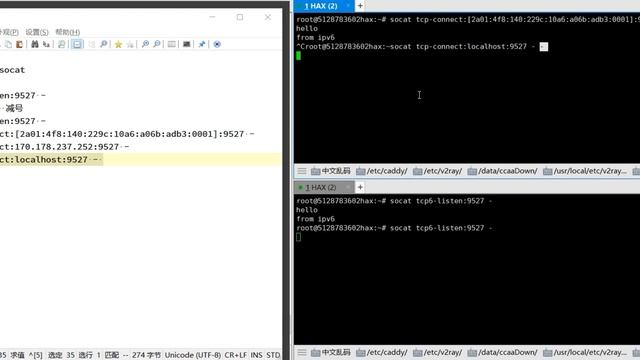
Task: Click /etc/v2ray/ shortcut in bottom quick-command bar
Action: 437,352
